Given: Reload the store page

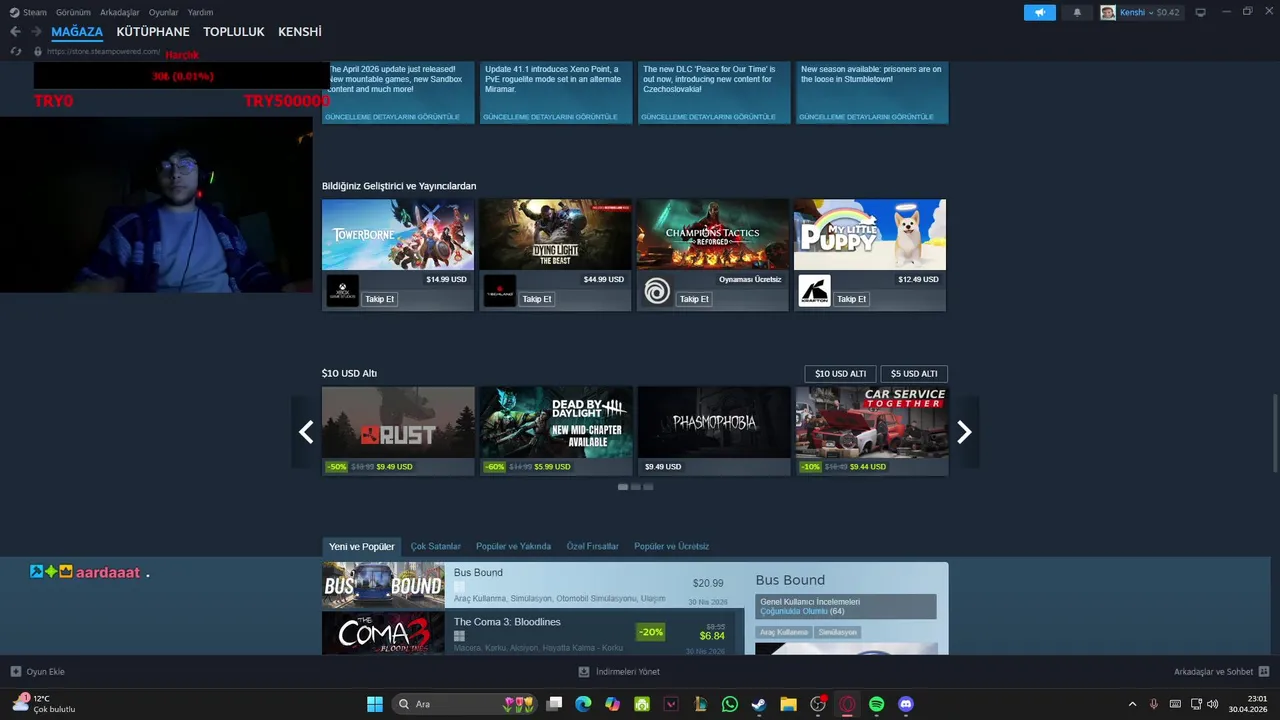Looking at the screenshot, I should tap(16, 51).
